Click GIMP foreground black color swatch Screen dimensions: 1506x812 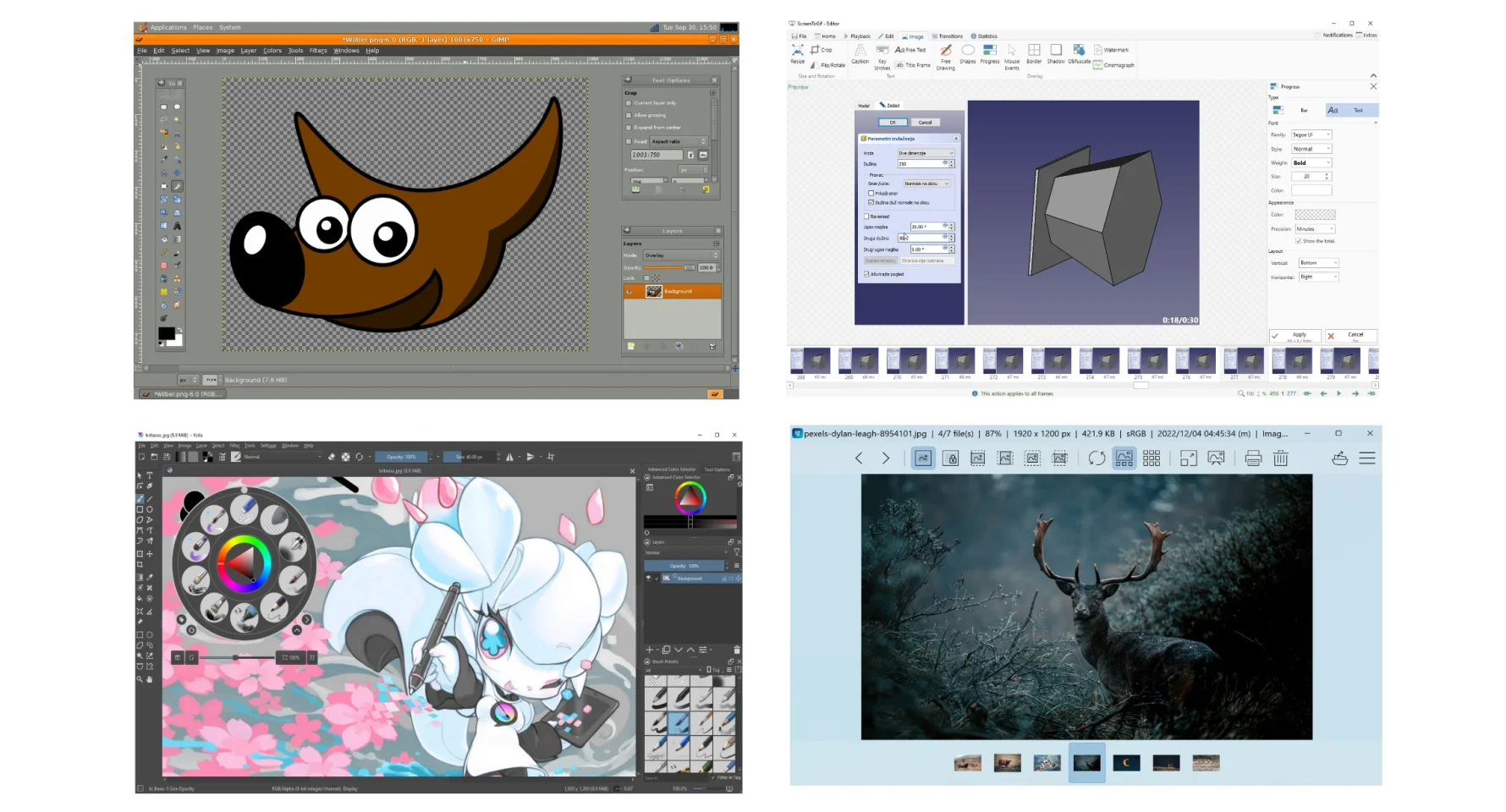[167, 333]
